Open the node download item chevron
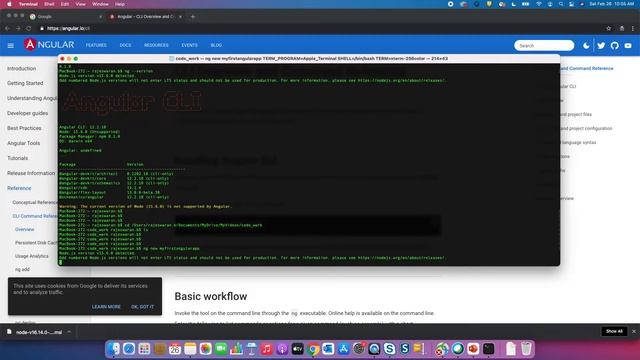 pyautogui.click(x=69, y=332)
